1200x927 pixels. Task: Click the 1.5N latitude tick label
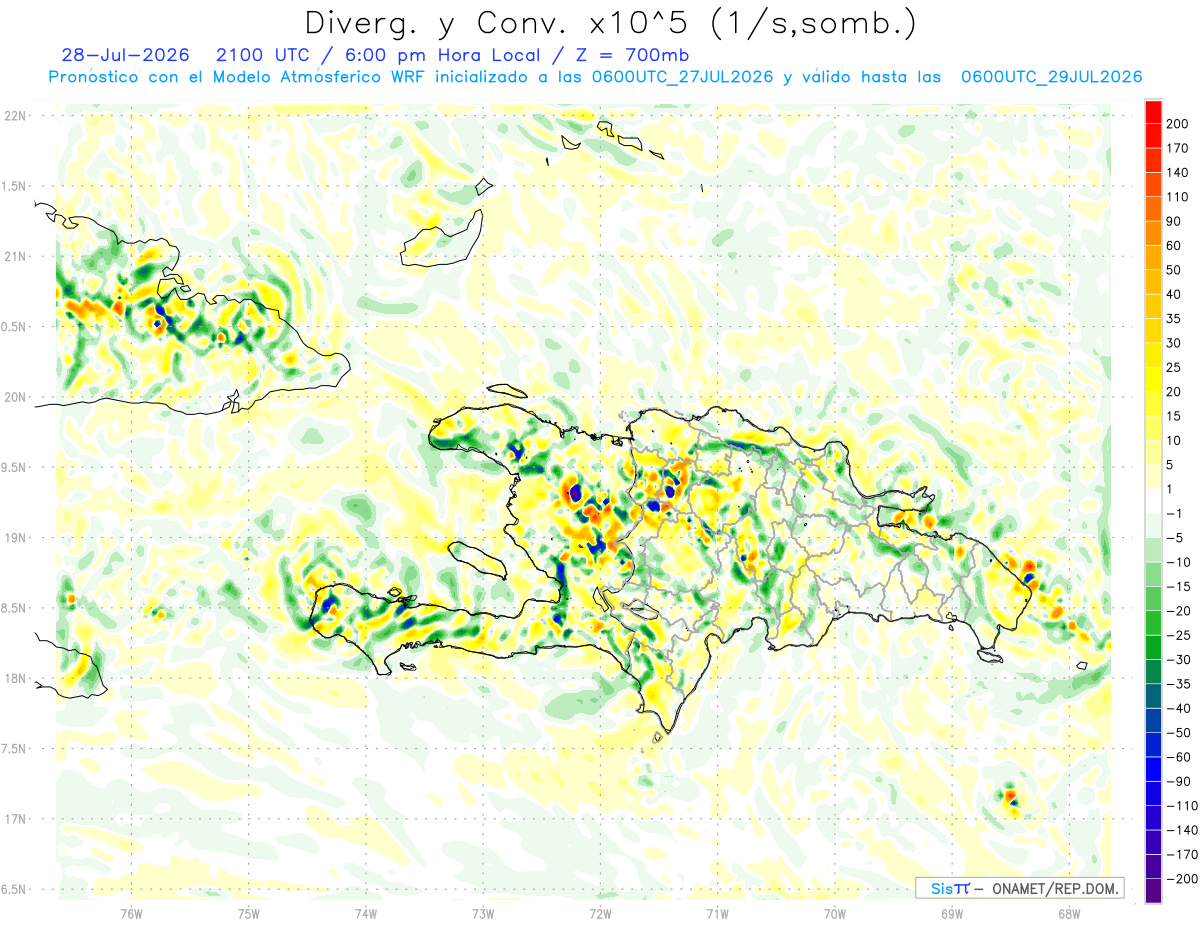click(x=14, y=186)
